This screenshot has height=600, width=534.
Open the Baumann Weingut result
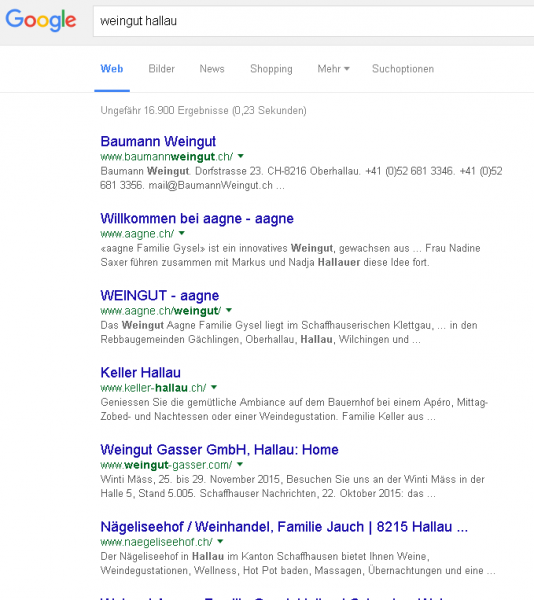coord(158,141)
